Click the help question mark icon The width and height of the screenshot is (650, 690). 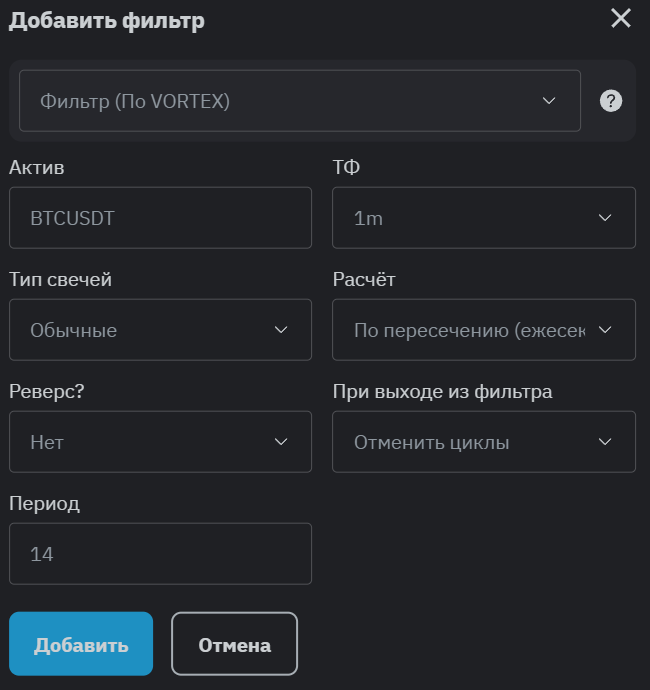611,101
